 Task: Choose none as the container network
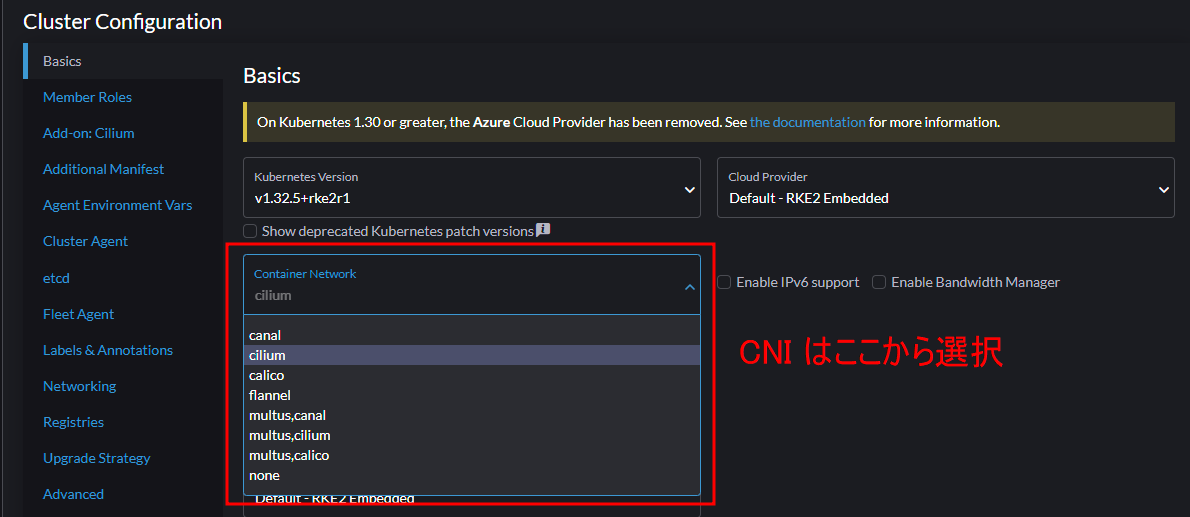pos(471,476)
